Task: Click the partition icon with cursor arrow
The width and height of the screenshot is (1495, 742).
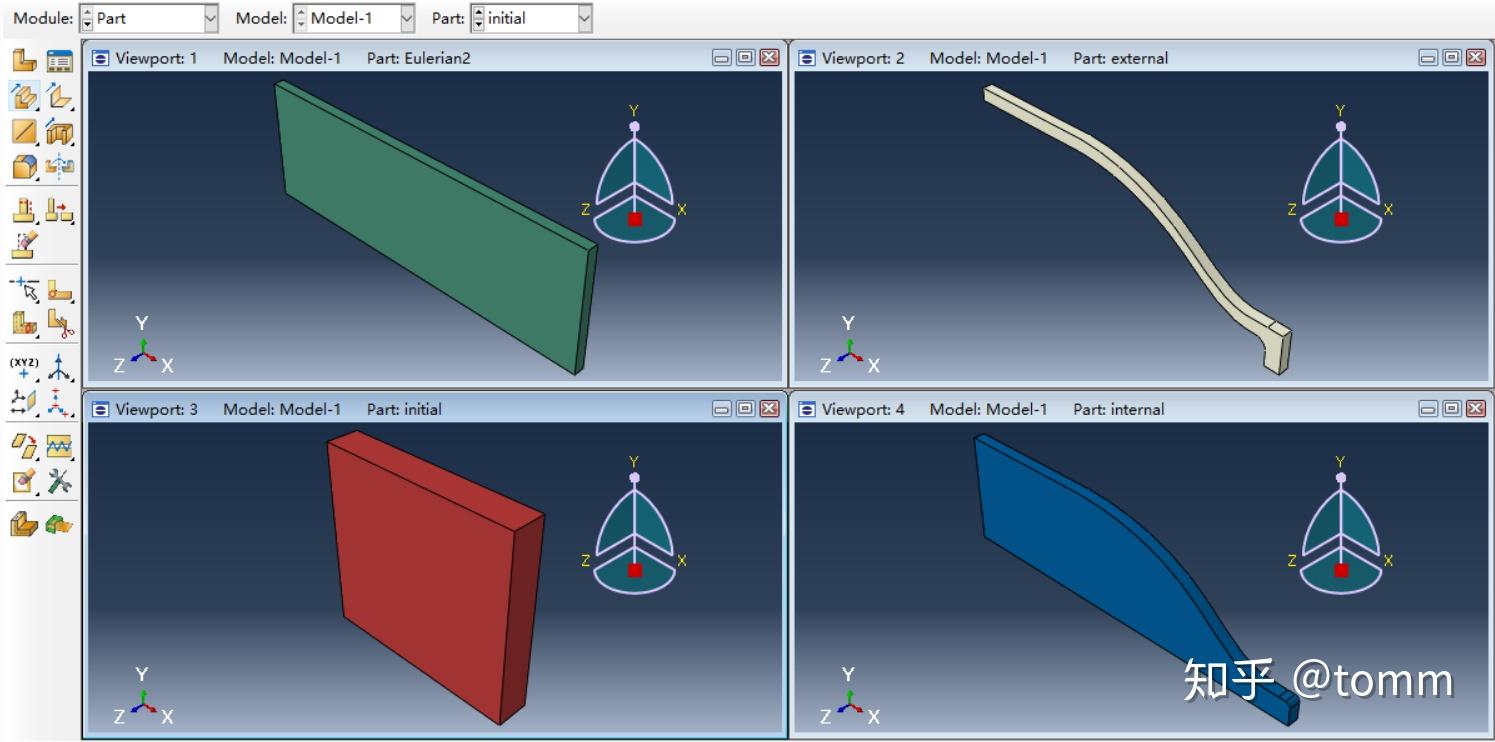Action: [x=24, y=290]
